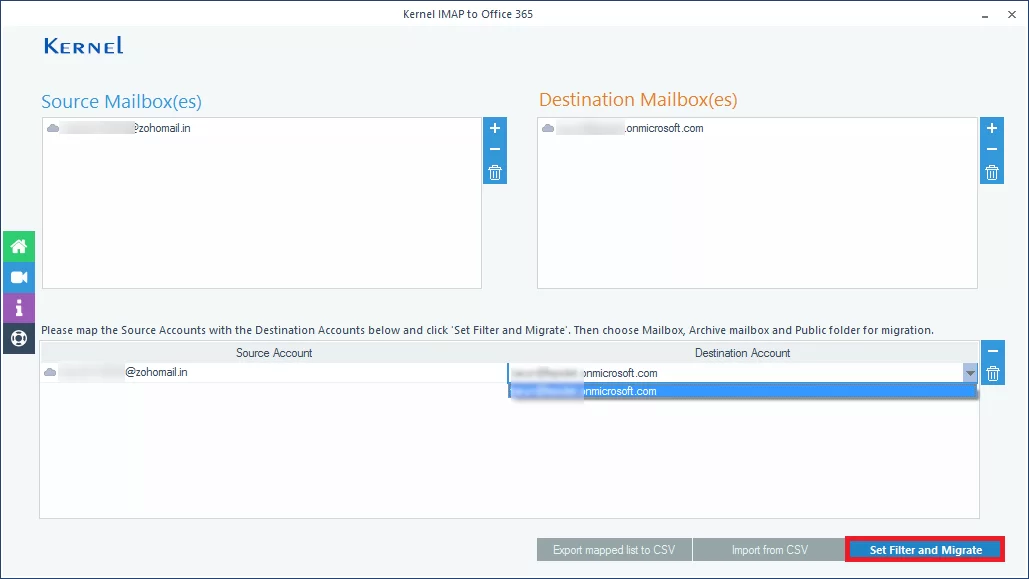Delete all destination mailboxes via trash icon

click(x=991, y=171)
